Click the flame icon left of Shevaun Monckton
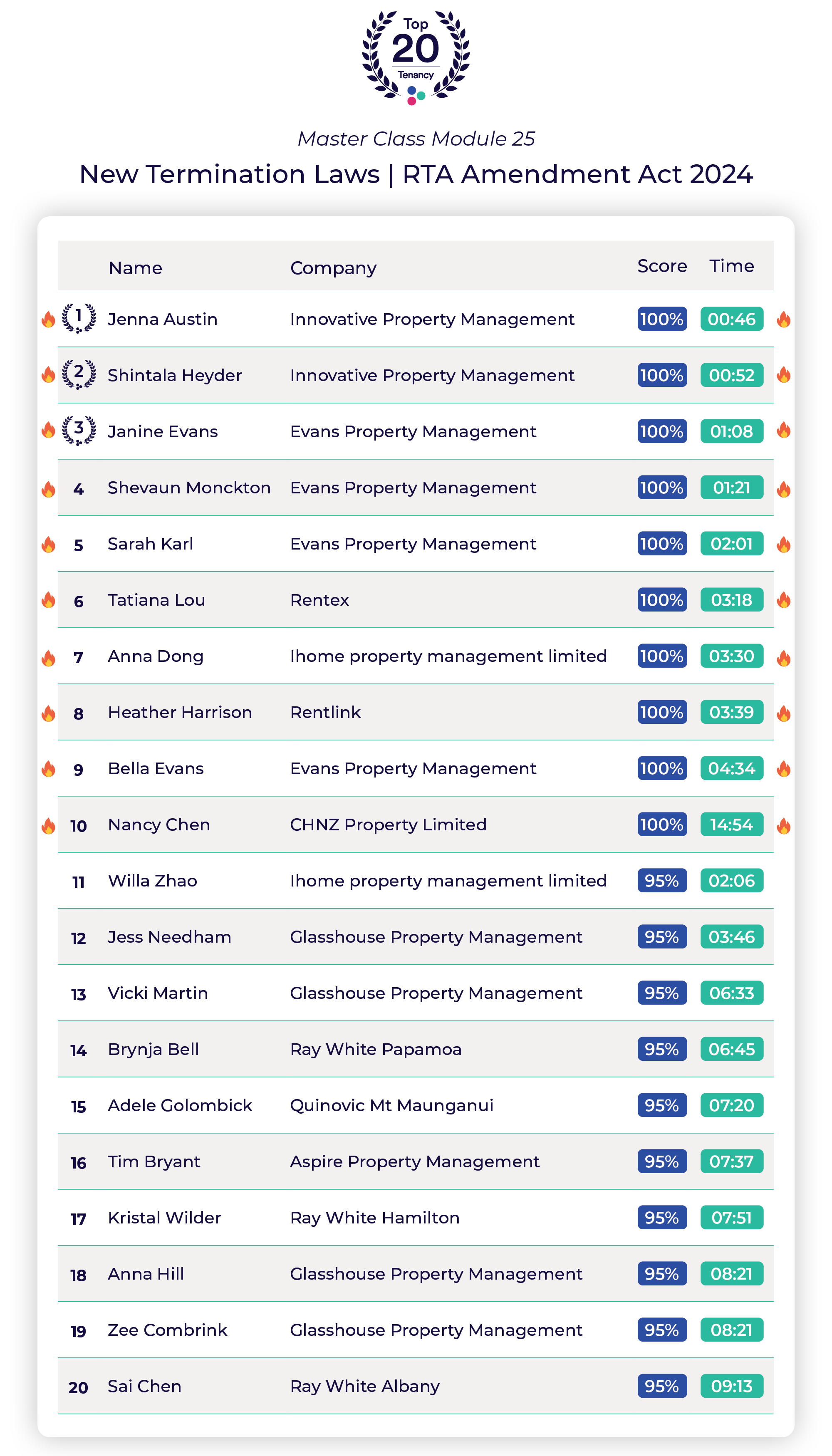The width and height of the screenshot is (832, 1456). tap(49, 489)
